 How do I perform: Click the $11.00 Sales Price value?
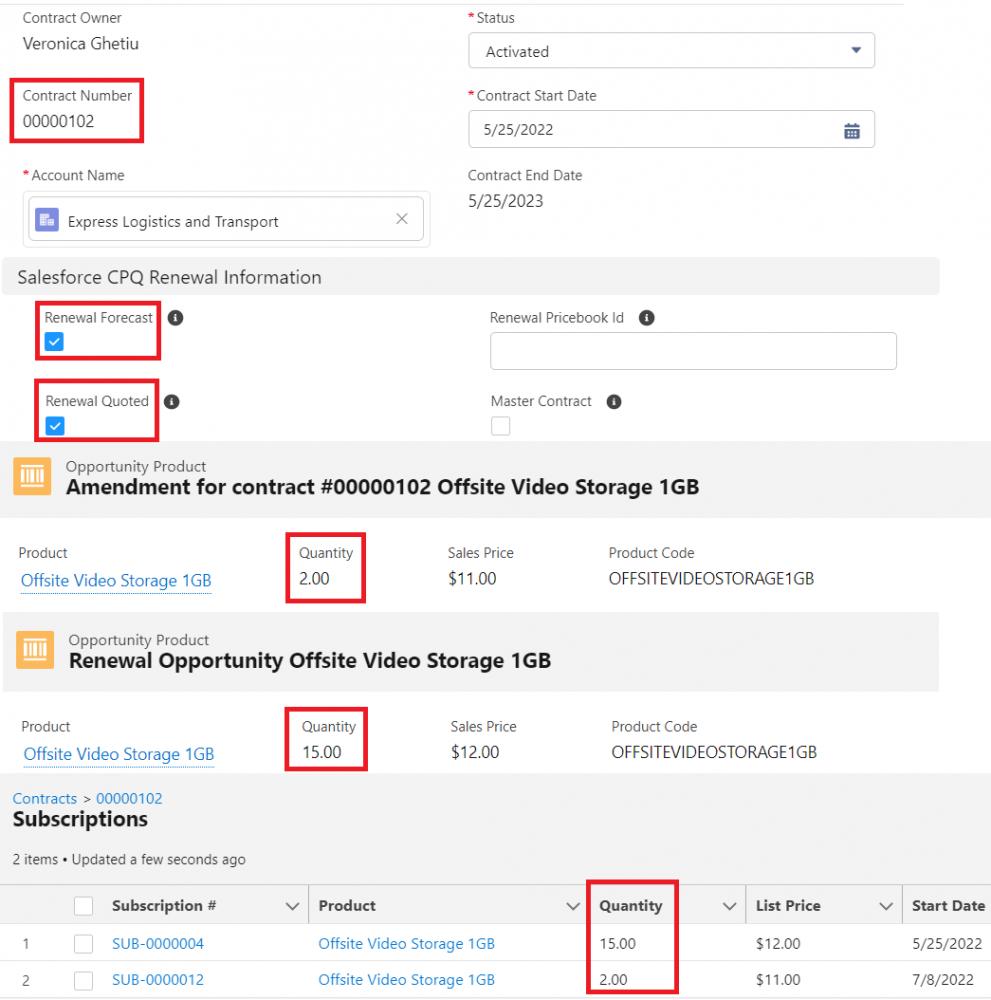point(472,578)
